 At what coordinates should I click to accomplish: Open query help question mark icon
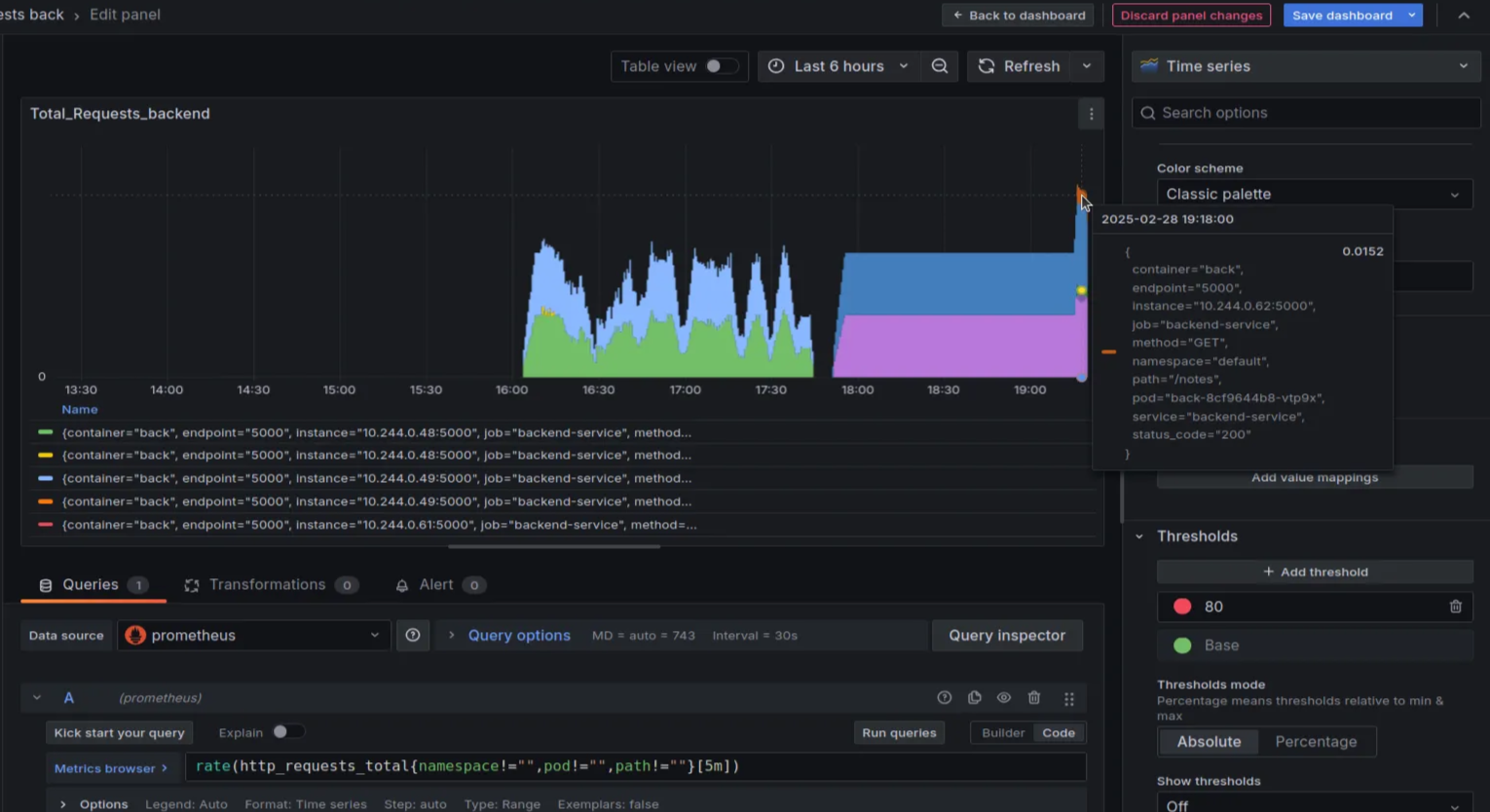pos(944,698)
